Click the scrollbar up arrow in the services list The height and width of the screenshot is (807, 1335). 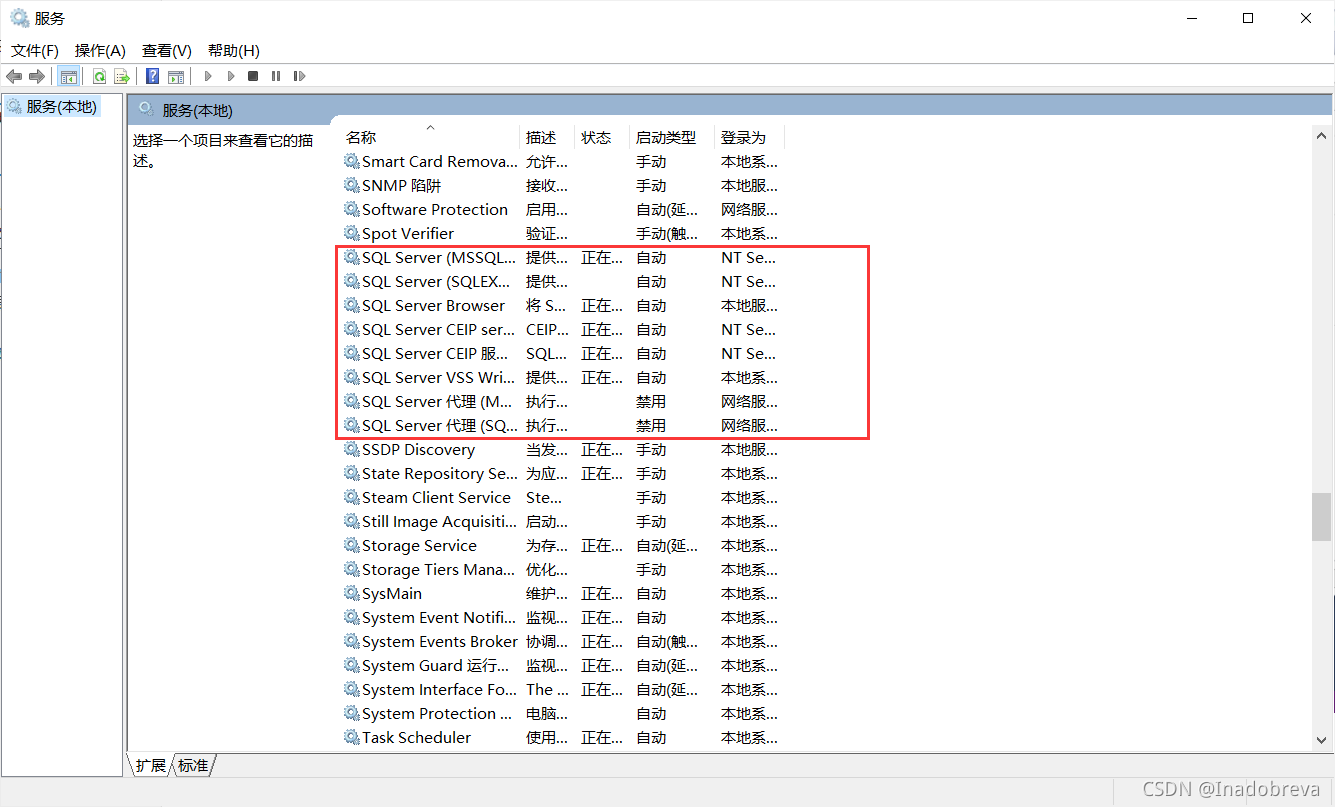[1322, 134]
